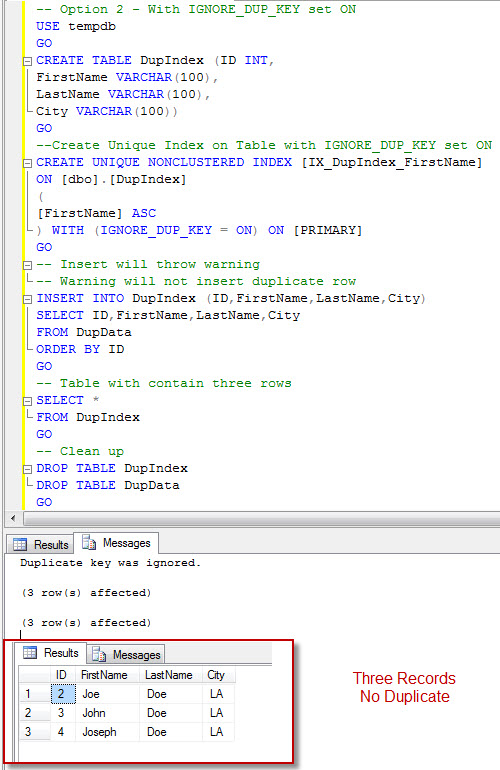Select the cell with ID 2
The height and width of the screenshot is (770, 500).
[63, 694]
